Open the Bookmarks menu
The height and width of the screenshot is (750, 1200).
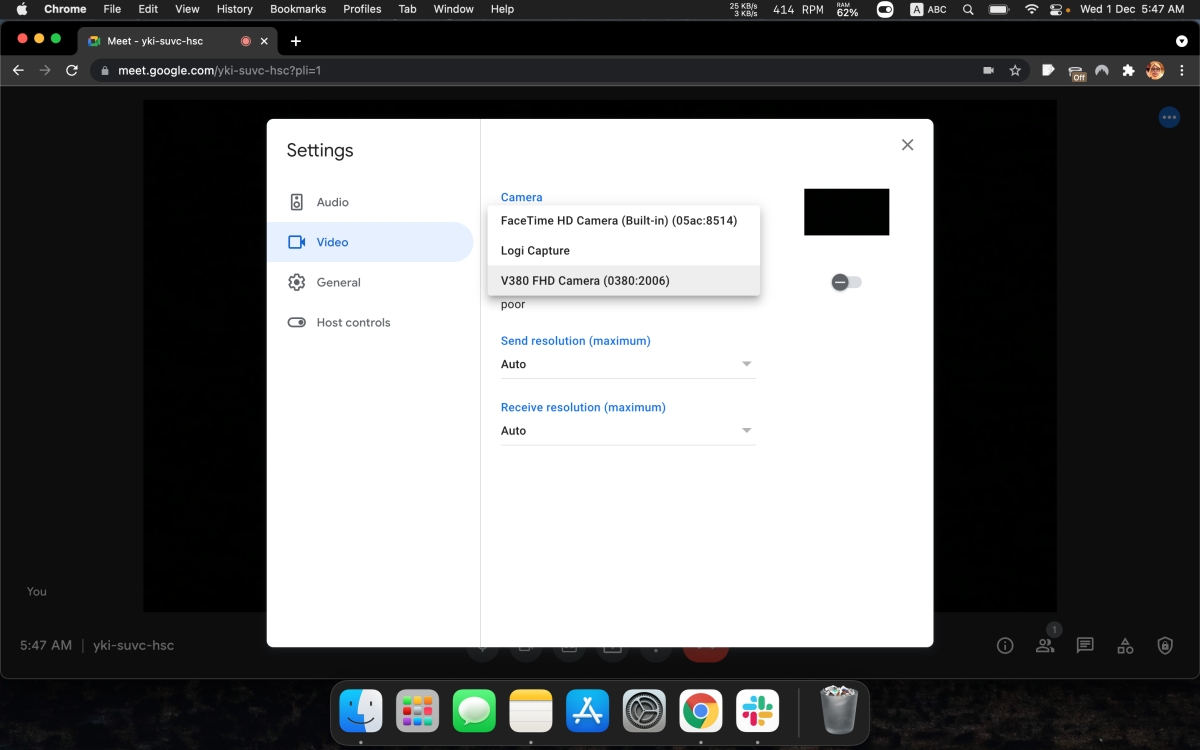coord(298,9)
